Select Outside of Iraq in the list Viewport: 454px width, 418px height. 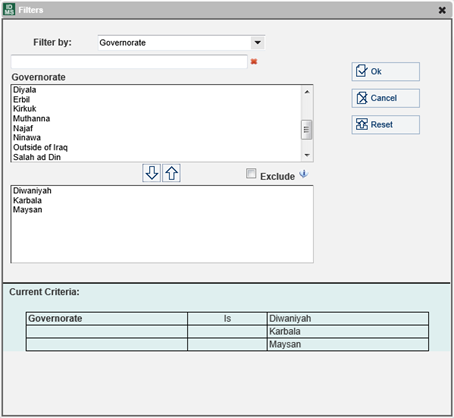click(40, 147)
